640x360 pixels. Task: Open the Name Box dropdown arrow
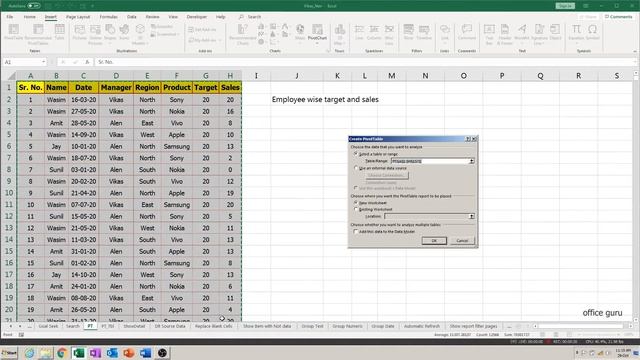(43, 62)
